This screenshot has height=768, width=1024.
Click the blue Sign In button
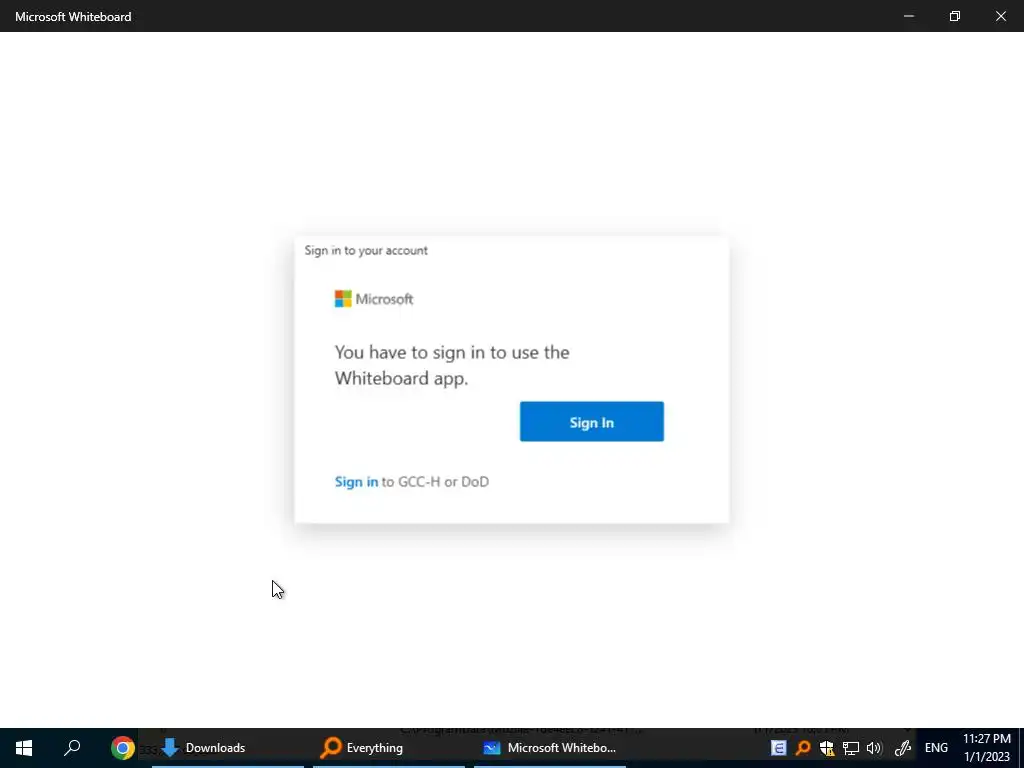point(592,421)
